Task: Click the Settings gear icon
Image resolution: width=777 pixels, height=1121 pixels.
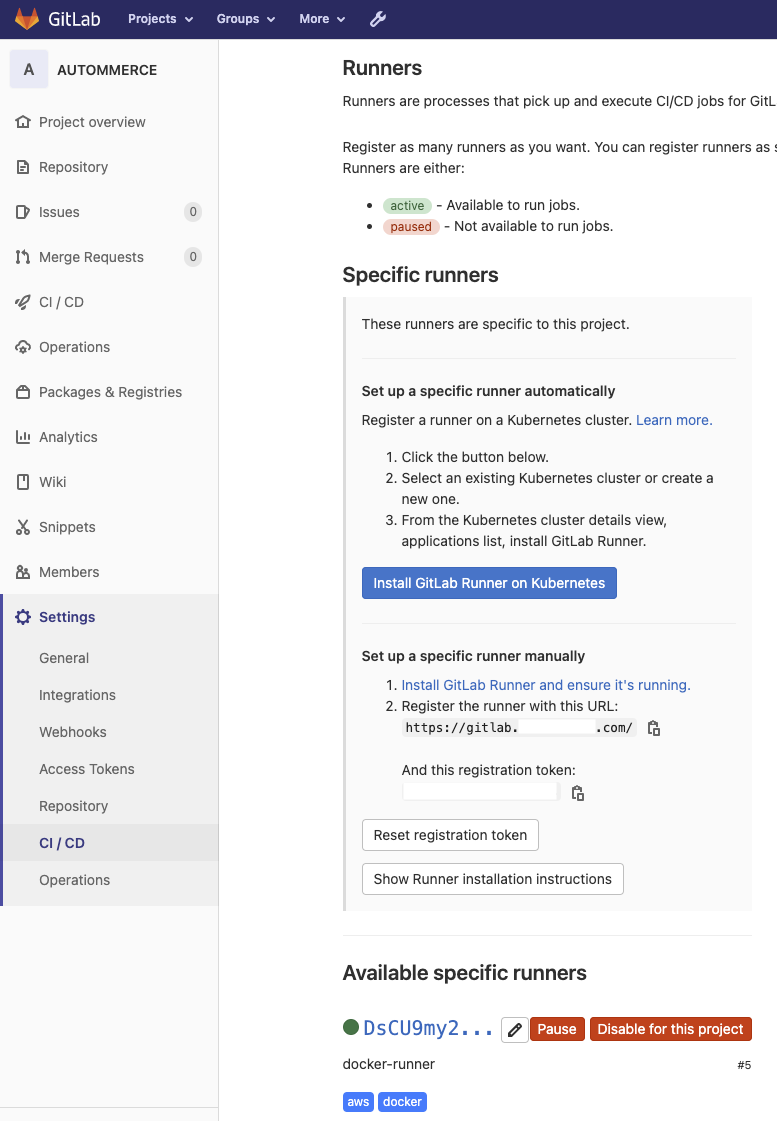Action: pos(23,617)
